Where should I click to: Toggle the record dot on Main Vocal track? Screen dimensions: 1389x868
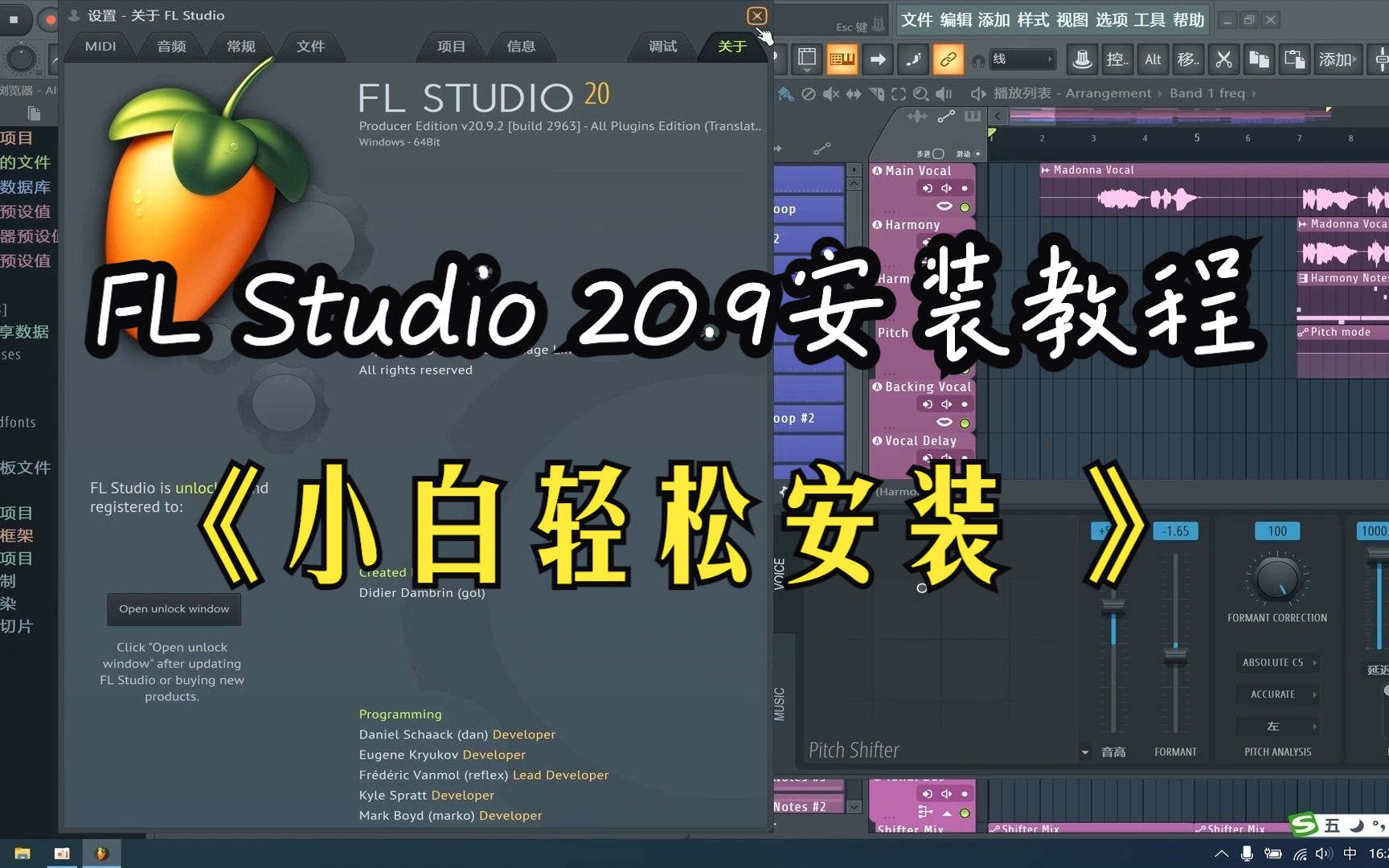pos(965,189)
